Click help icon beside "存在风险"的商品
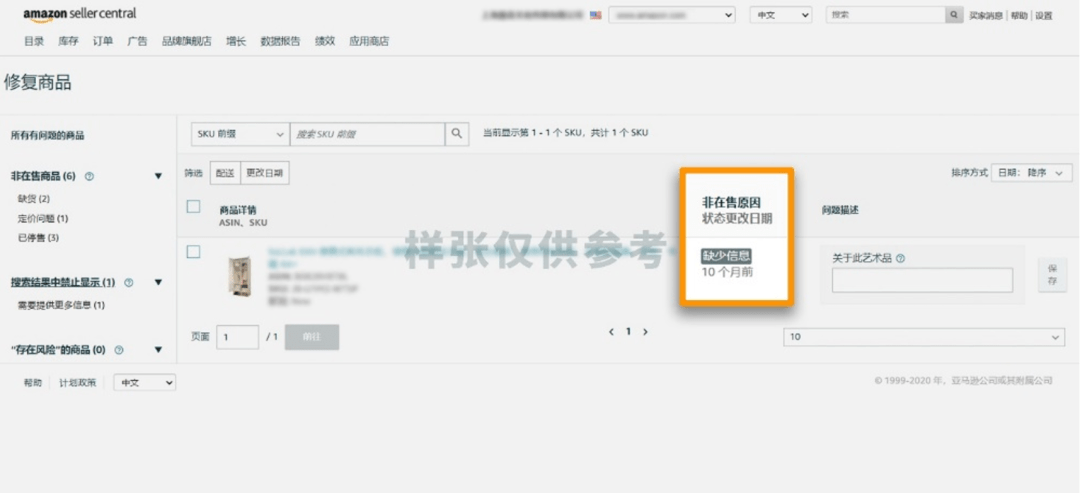This screenshot has width=1080, height=493. pos(119,350)
